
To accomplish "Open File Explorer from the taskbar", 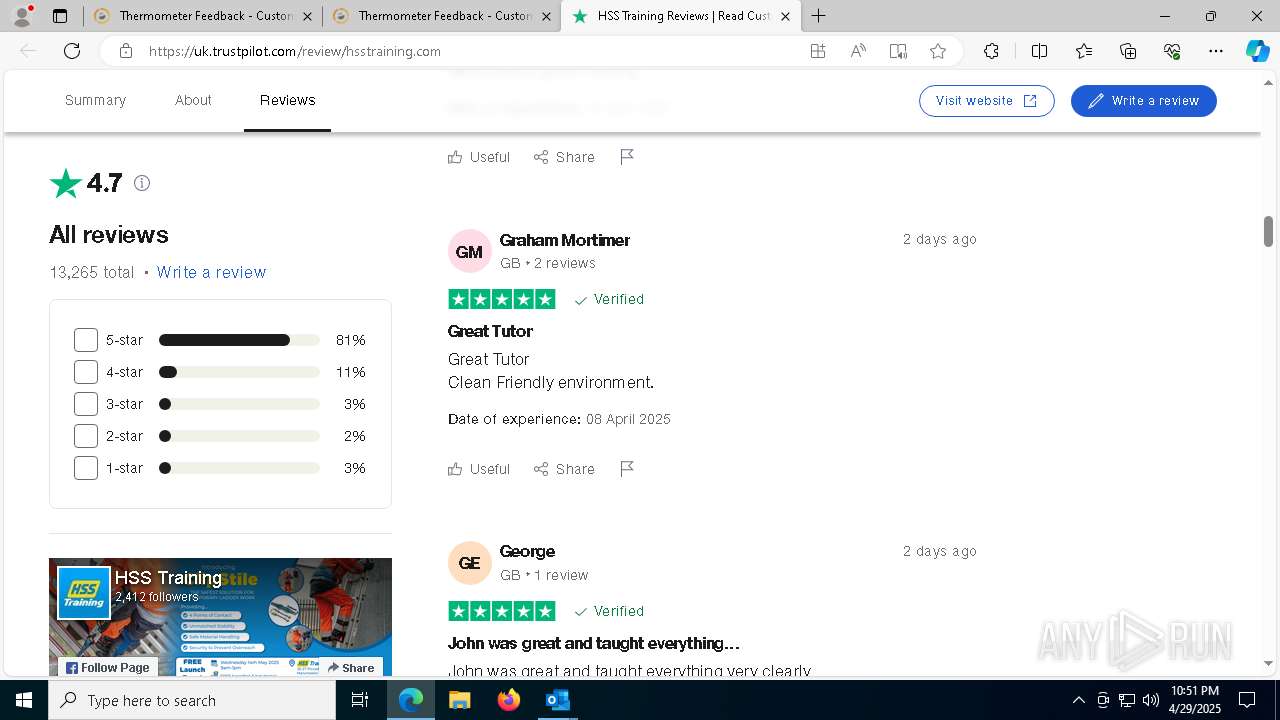I will [459, 700].
